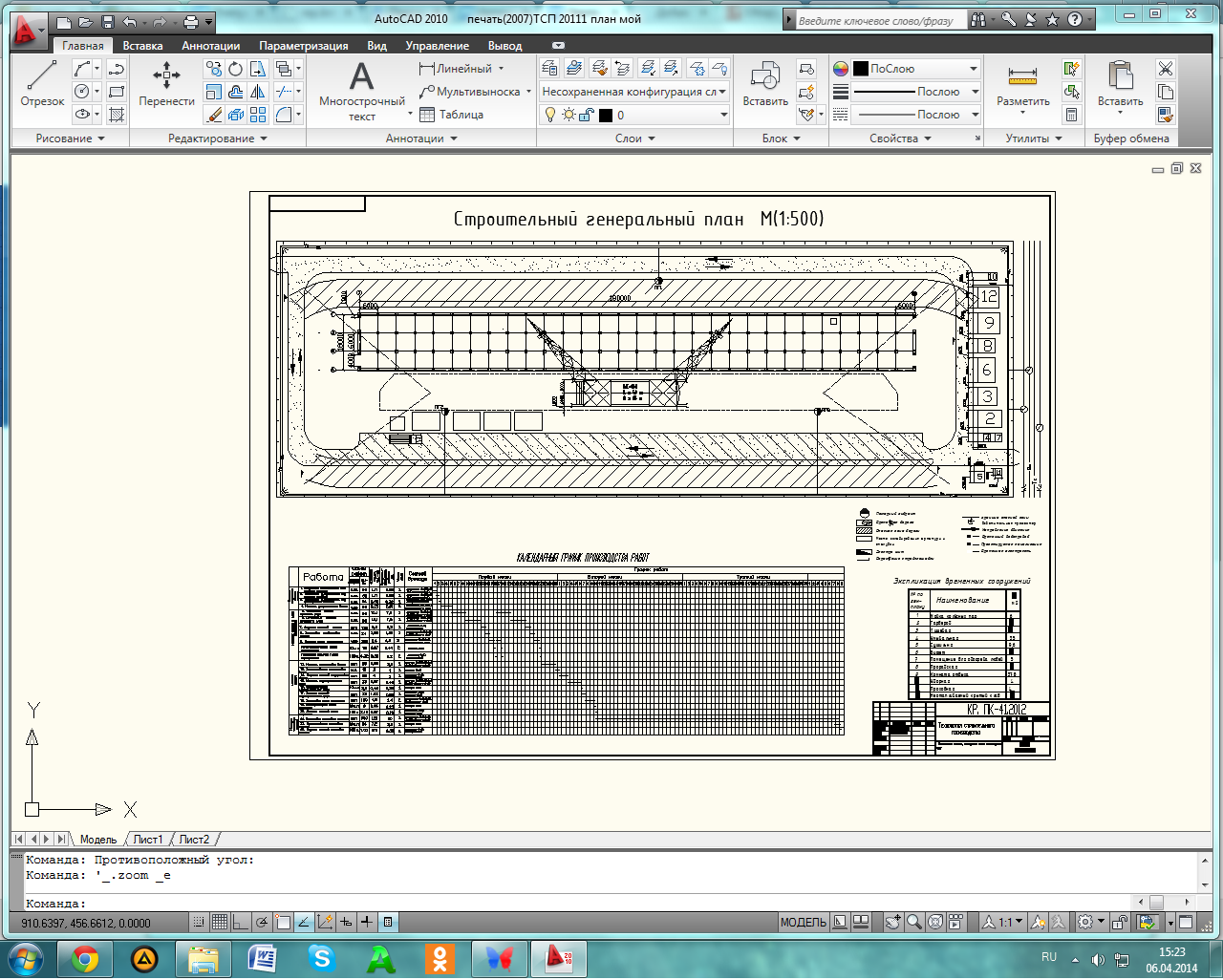Click the Rotate tool in Редактирование panel

point(236,69)
